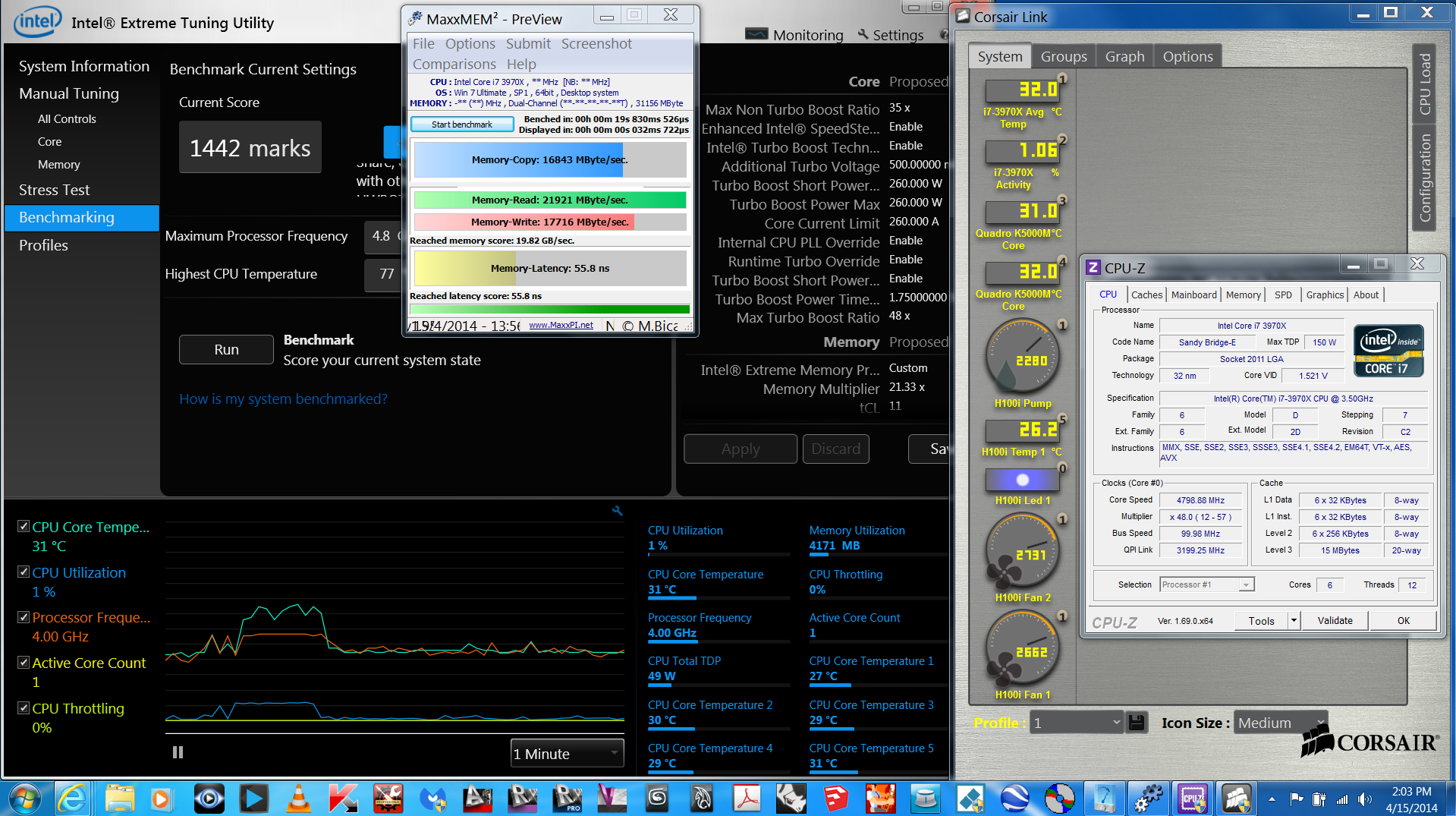Click the Quadro K5000M Core 32.0 display
1456x816 pixels.
click(x=1021, y=273)
